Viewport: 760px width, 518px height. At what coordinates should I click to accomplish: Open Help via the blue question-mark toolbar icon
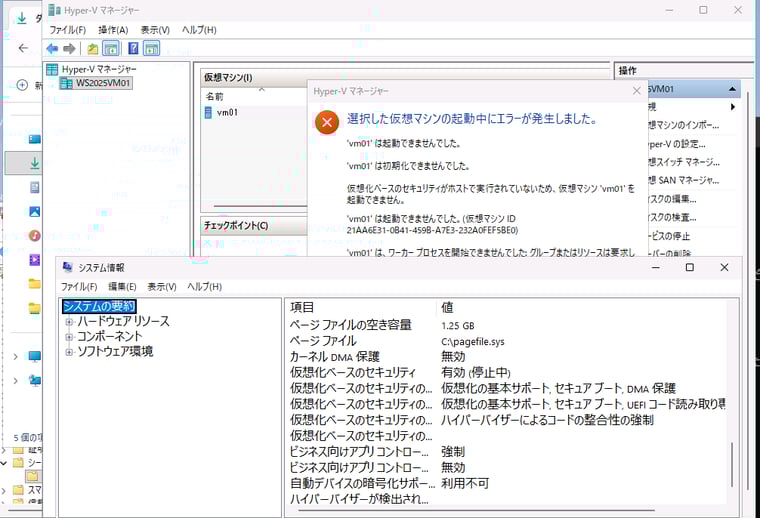coord(133,48)
